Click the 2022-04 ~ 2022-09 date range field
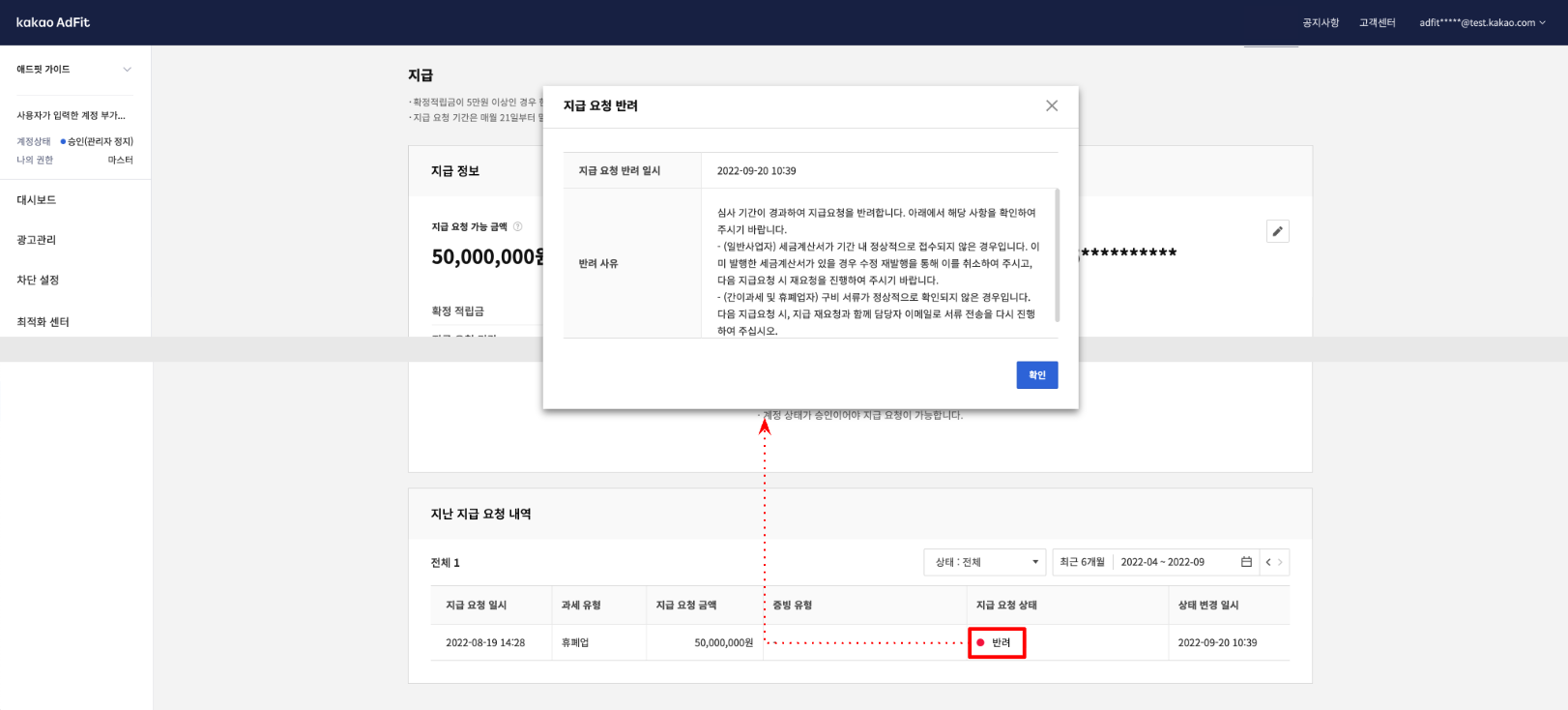The width and height of the screenshot is (1568, 710). (1162, 562)
